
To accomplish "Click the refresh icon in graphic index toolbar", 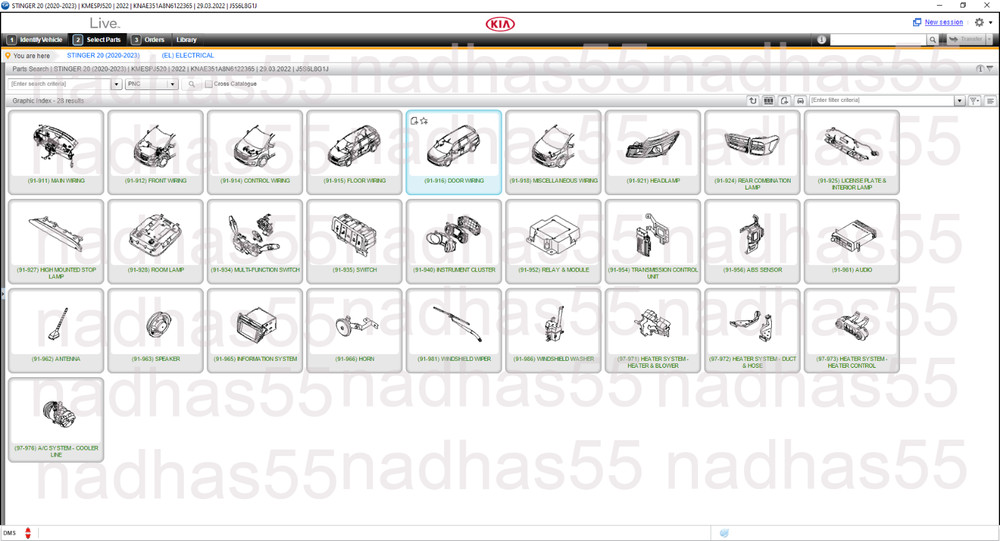I will click(753, 101).
